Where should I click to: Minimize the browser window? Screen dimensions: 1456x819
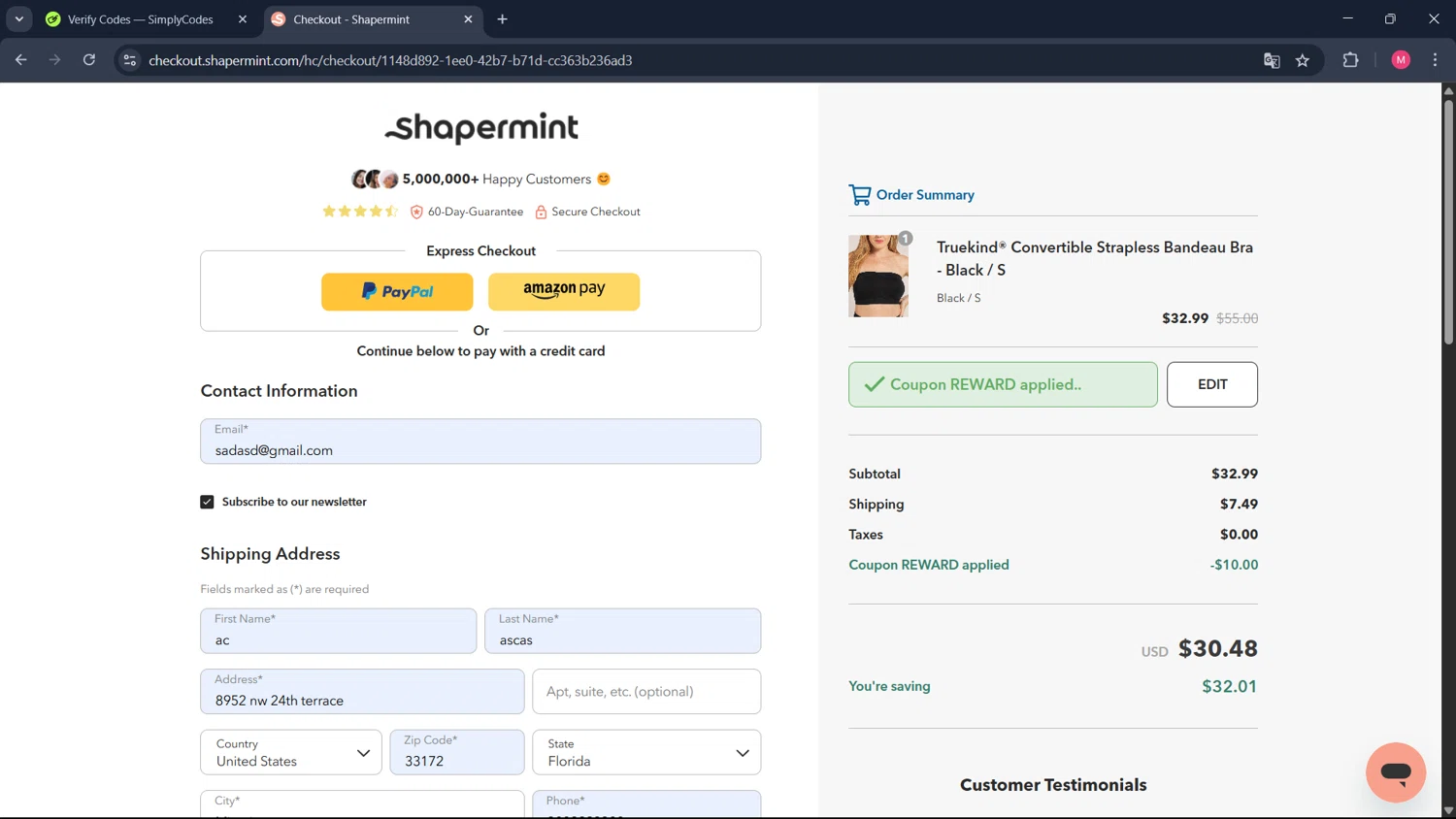click(1347, 18)
